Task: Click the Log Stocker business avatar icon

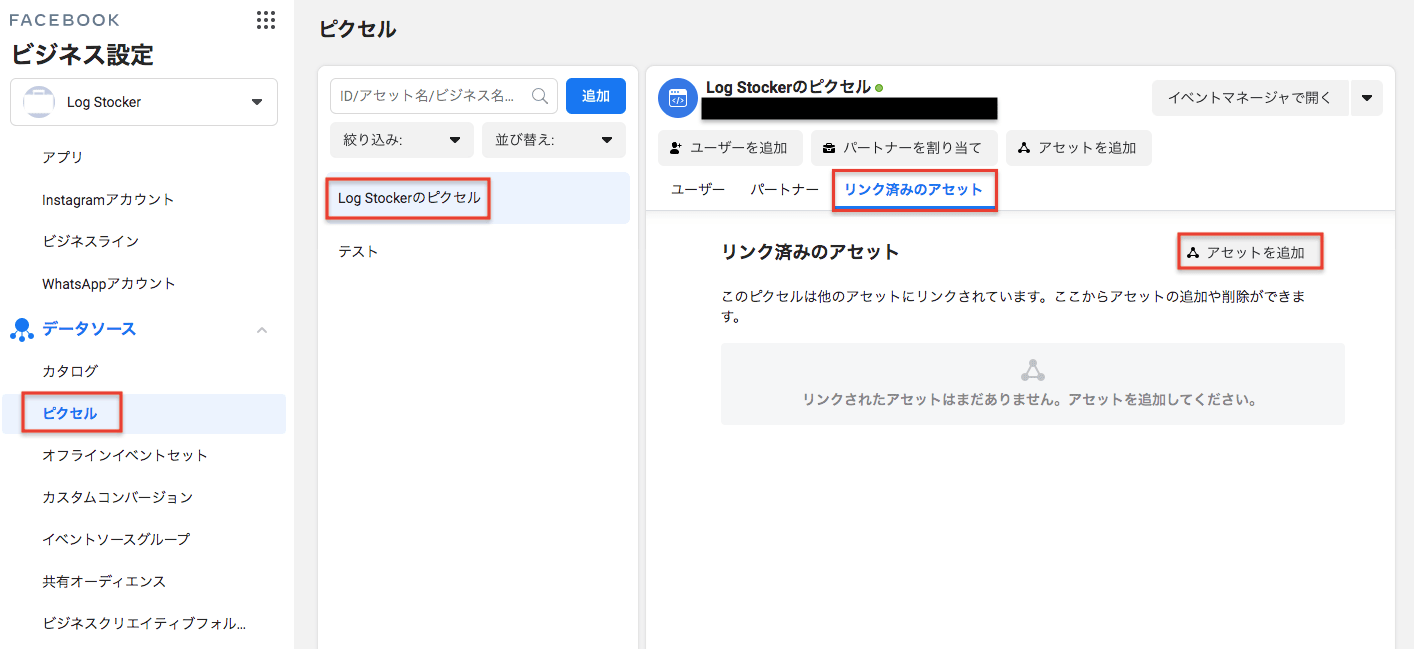Action: point(38,102)
